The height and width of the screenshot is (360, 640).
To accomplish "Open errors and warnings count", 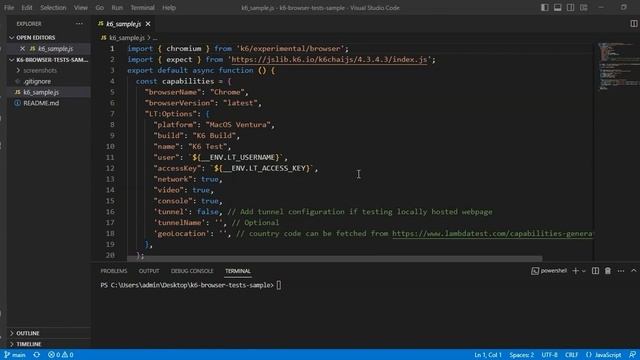I will click(60, 355).
